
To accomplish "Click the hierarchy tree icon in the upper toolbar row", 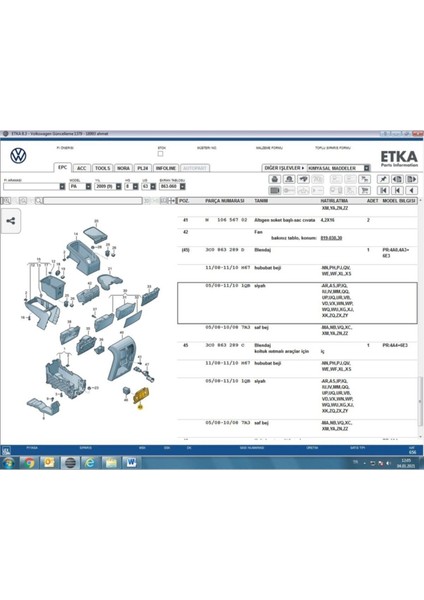I will (365, 179).
